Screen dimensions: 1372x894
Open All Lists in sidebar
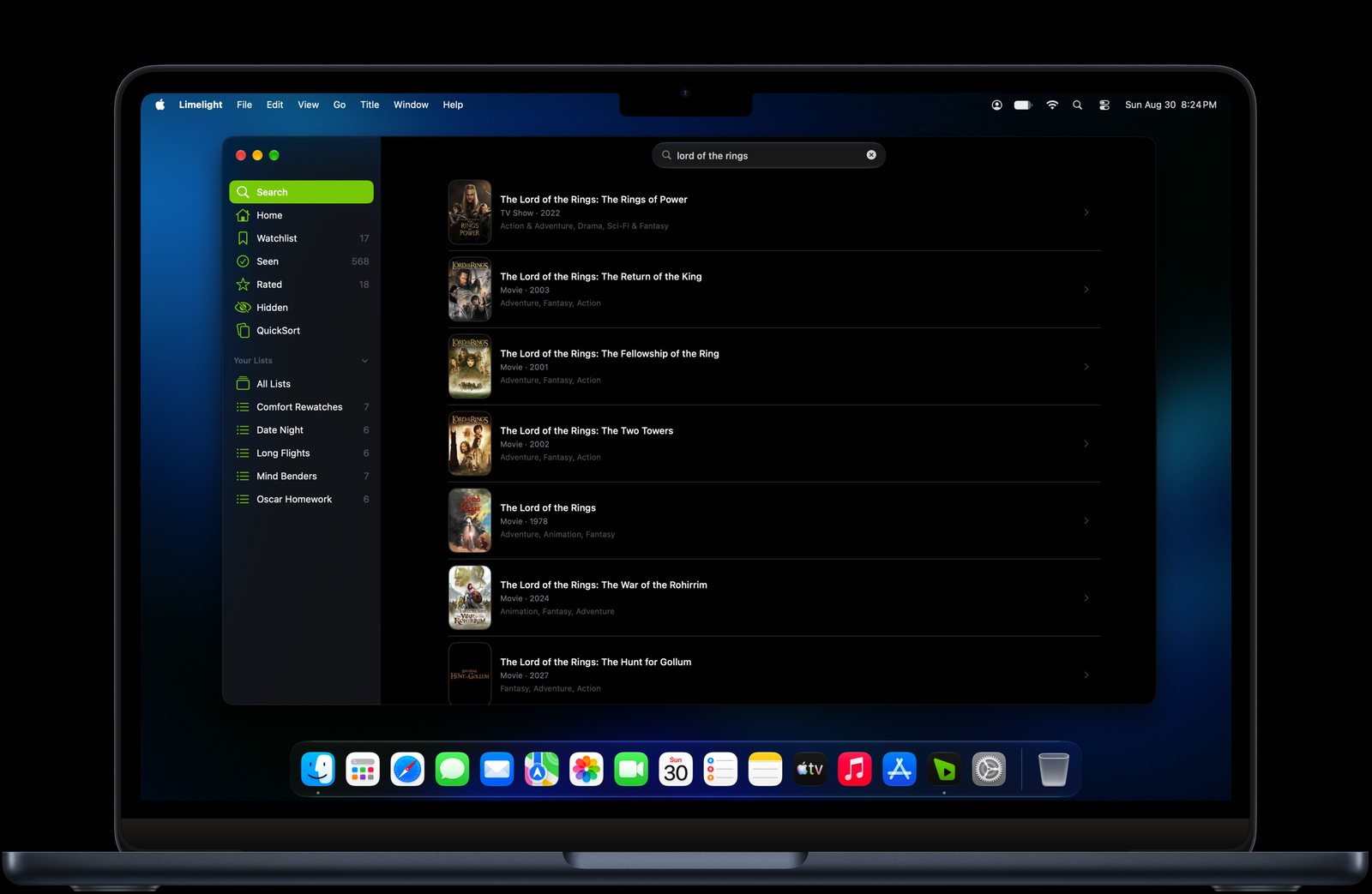tap(301, 384)
